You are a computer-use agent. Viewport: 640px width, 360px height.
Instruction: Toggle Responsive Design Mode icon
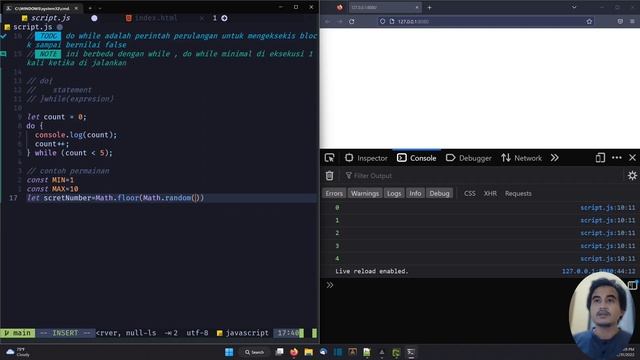point(600,158)
